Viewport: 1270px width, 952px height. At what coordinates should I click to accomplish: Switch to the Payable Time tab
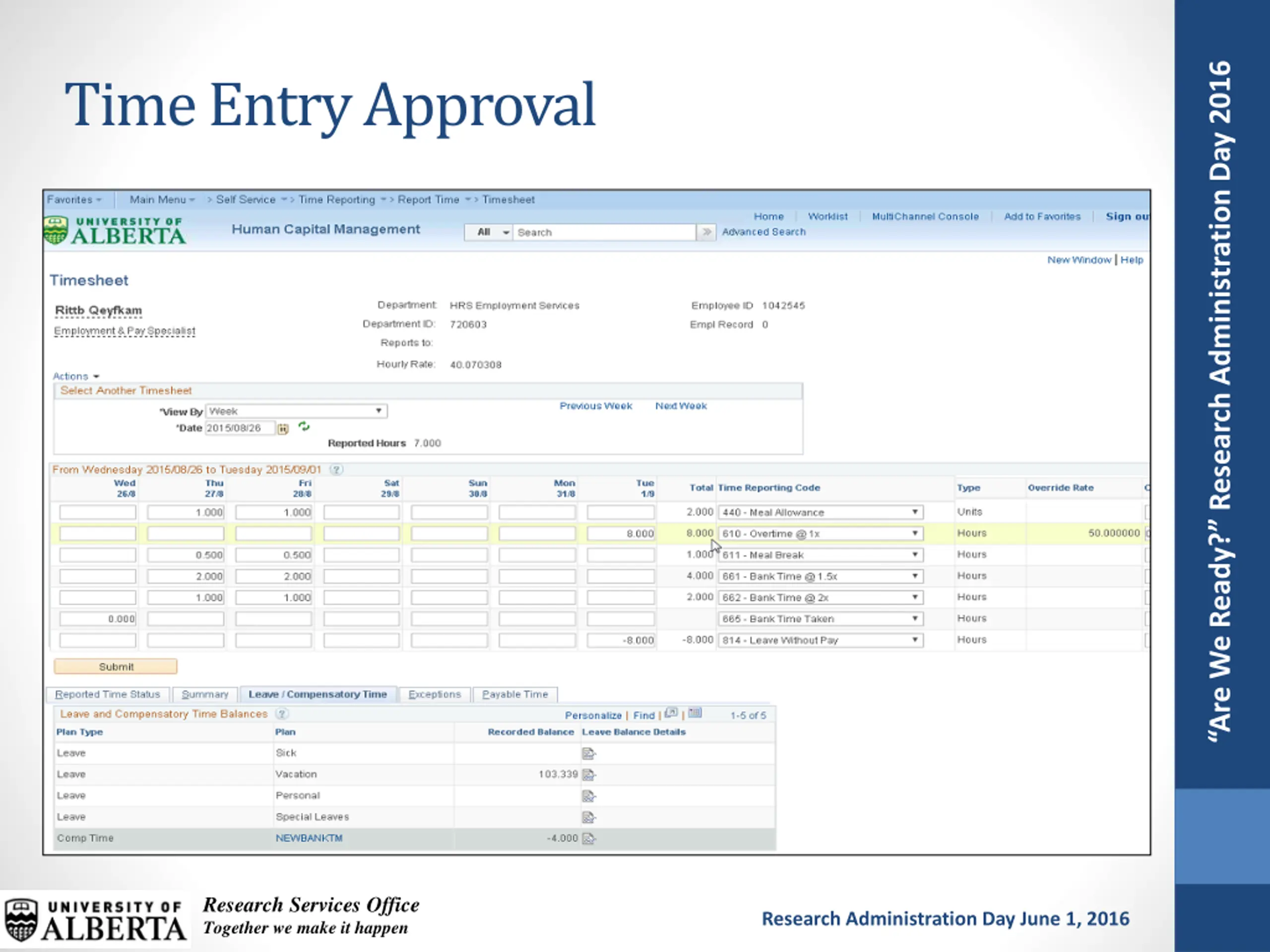click(515, 694)
